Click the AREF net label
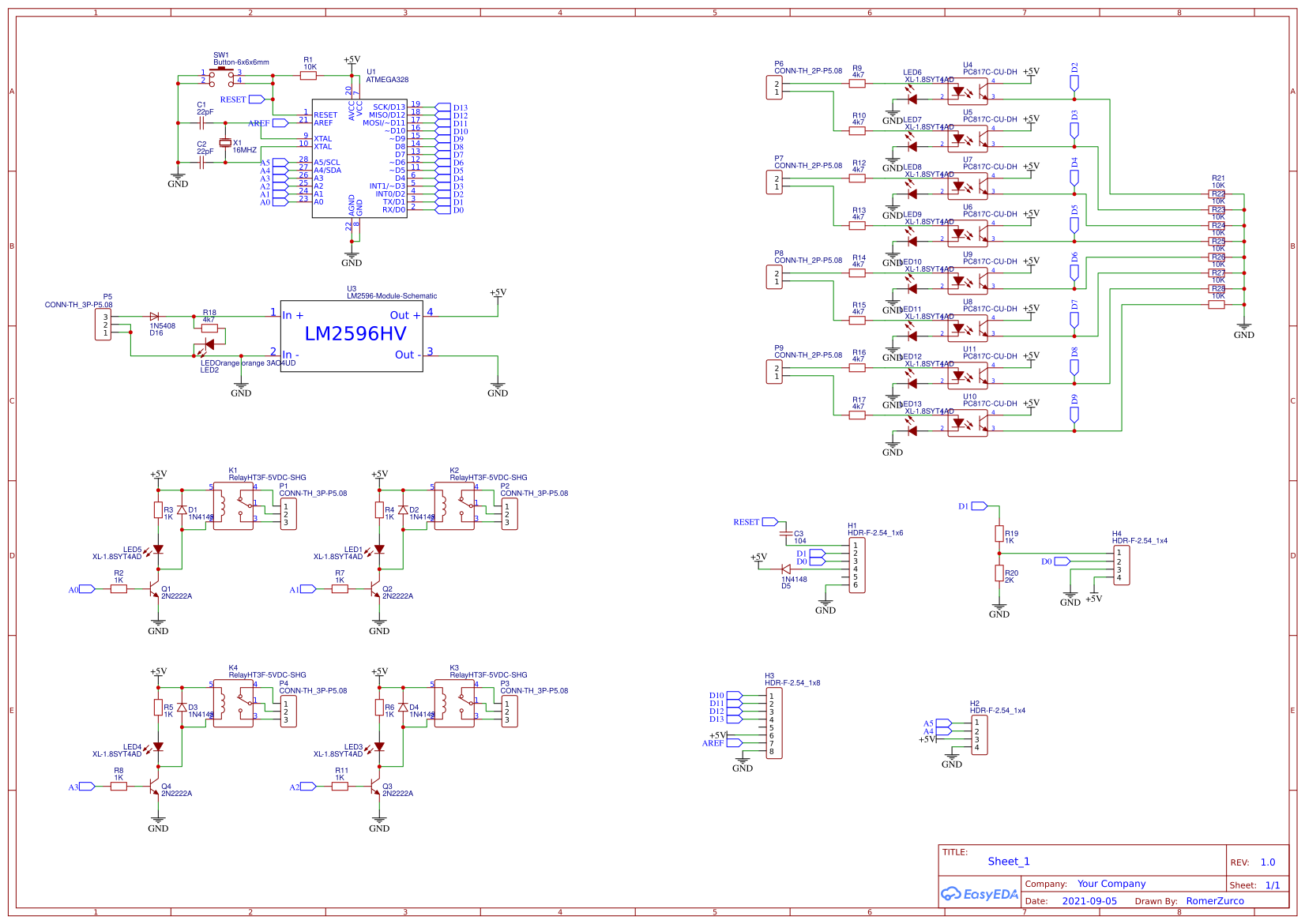Viewport: 1305px width, 924px height. pos(269,123)
